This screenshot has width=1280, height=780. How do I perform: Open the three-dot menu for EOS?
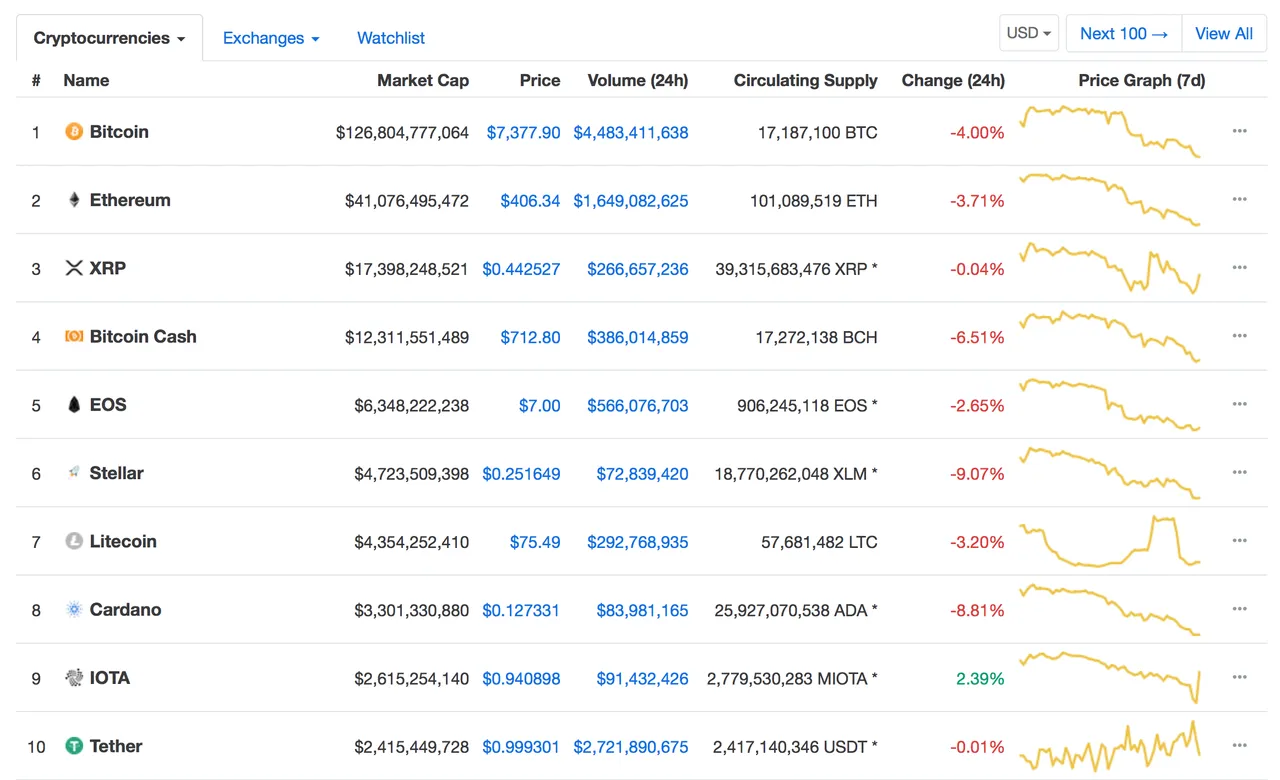coord(1240,404)
